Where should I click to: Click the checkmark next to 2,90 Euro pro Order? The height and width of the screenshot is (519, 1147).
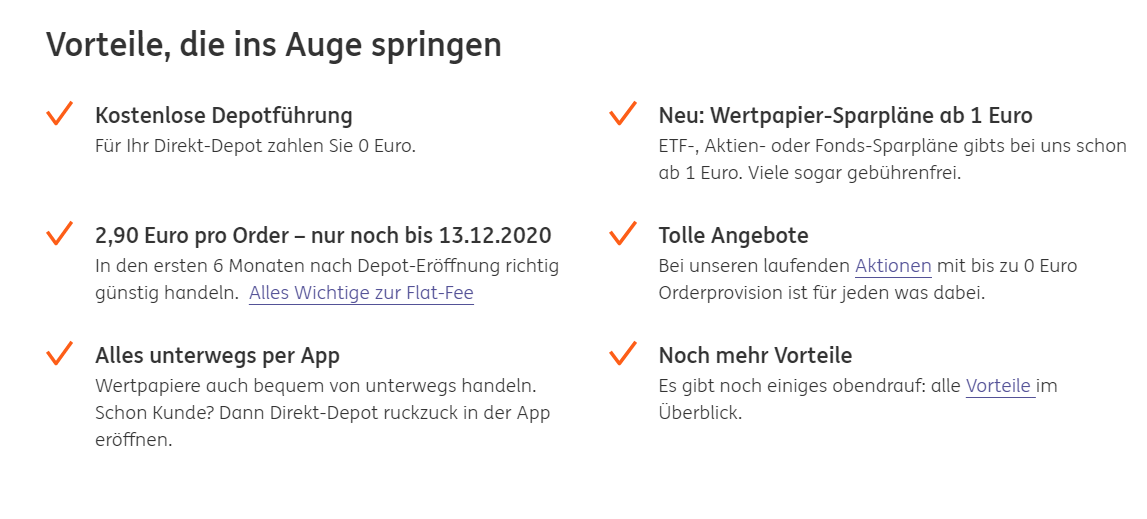pos(60,234)
